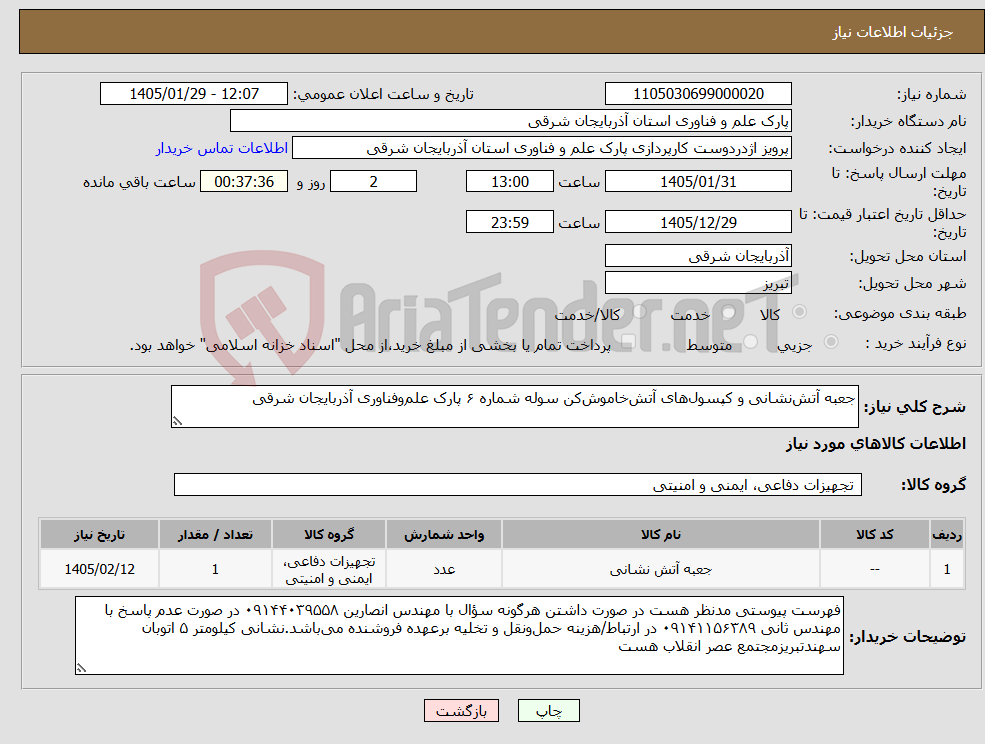Select the جزیی purchase type radio

tap(830, 342)
